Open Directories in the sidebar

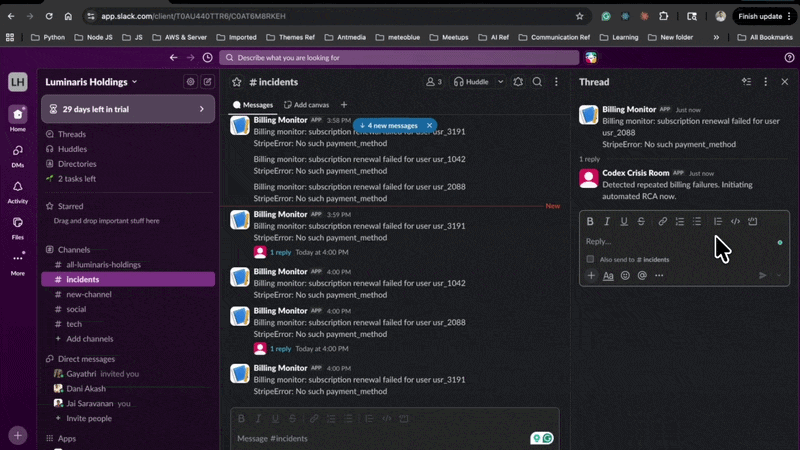[77, 164]
